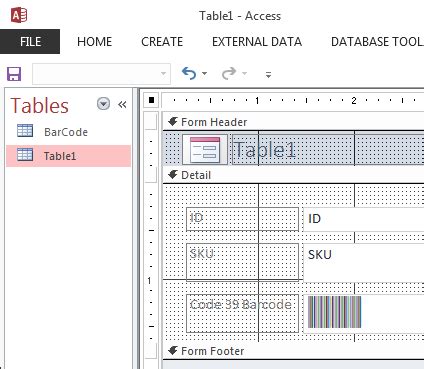Open the undo history dropdown arrow
This screenshot has width=424, height=369.
pos(204,73)
